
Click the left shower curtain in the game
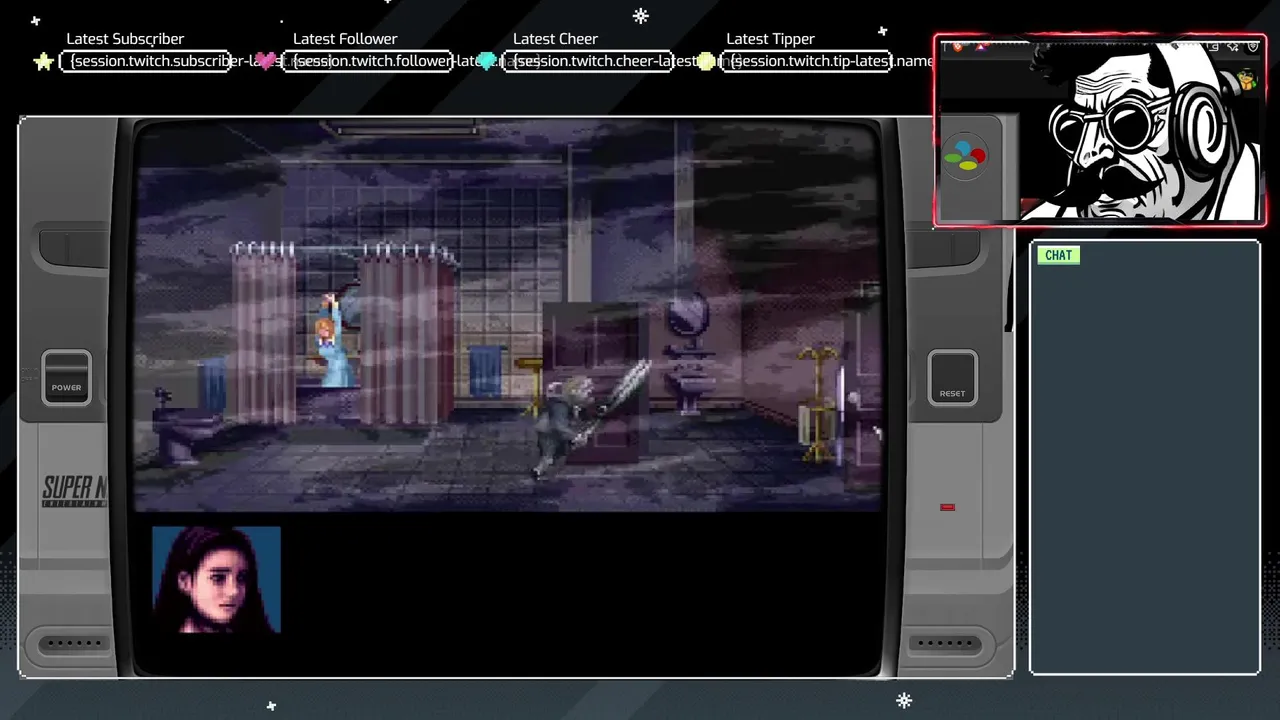(x=264, y=335)
